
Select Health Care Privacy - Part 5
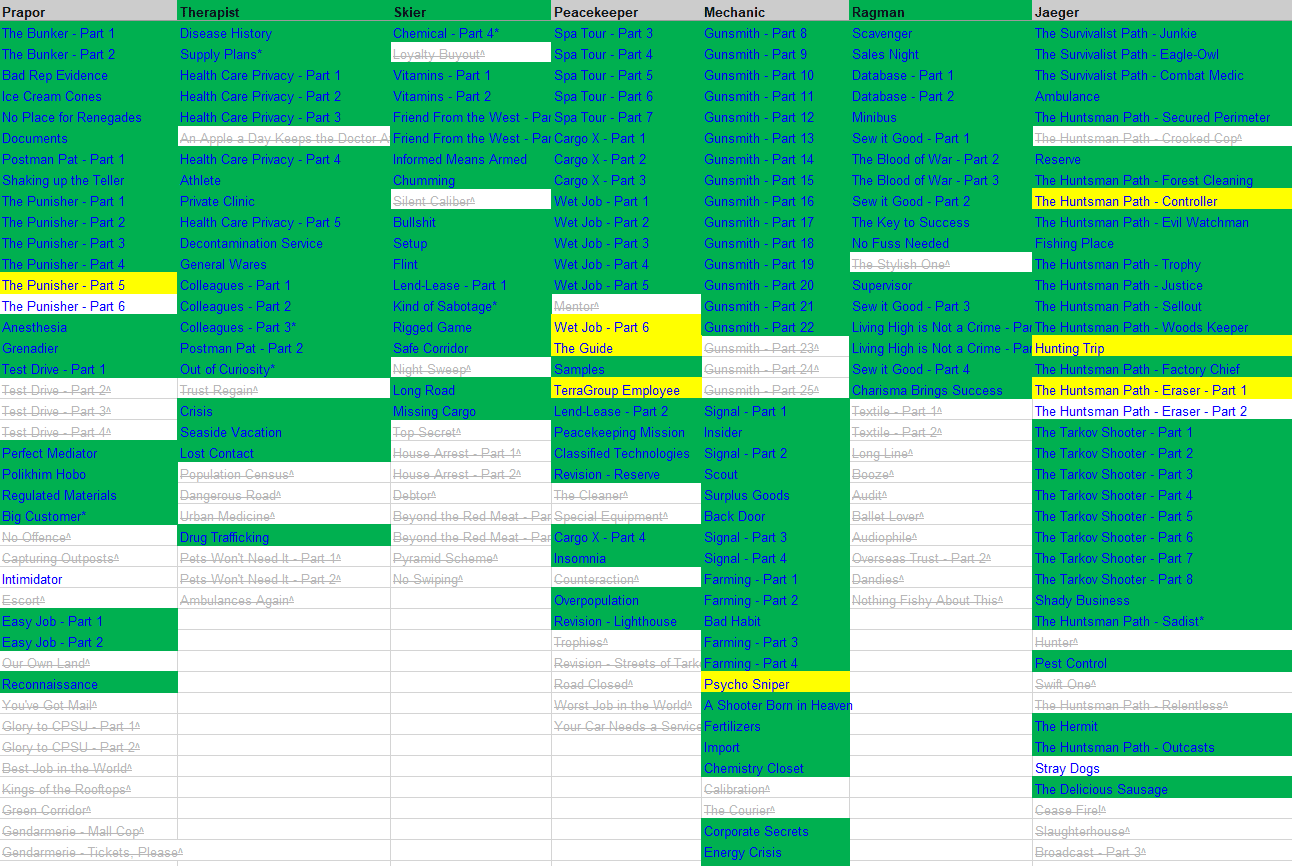pyautogui.click(x=284, y=222)
